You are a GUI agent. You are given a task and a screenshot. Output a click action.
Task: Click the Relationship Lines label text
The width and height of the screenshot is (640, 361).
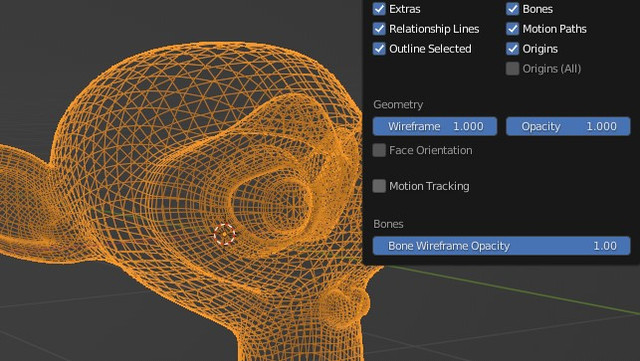[x=434, y=29]
